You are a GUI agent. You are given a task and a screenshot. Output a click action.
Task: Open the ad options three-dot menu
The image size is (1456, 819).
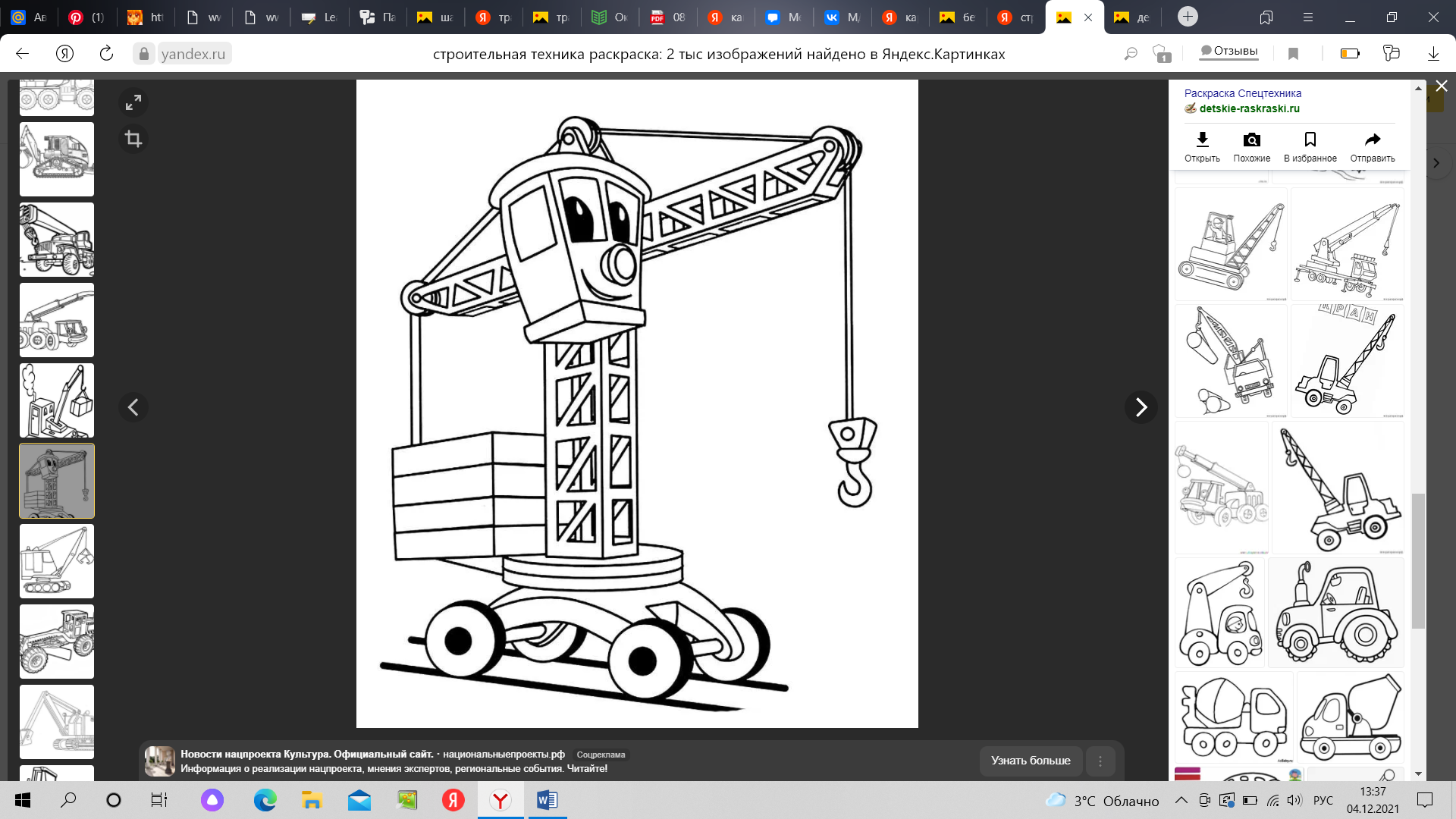[1100, 761]
